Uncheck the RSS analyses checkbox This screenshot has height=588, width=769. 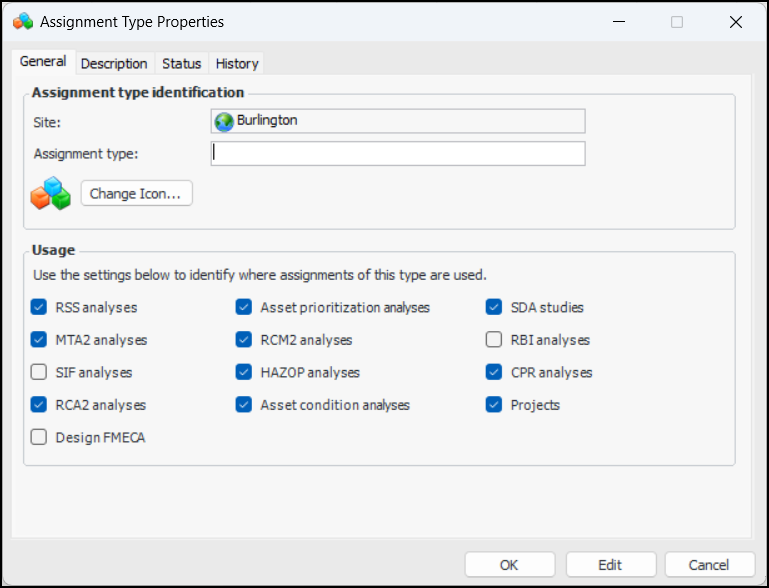pos(39,308)
